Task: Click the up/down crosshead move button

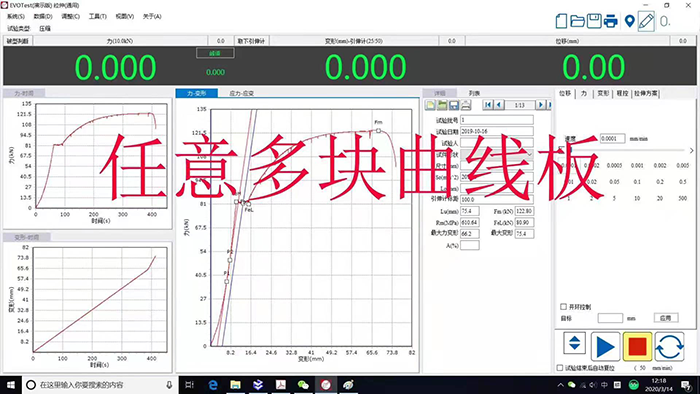Action: 575,343
